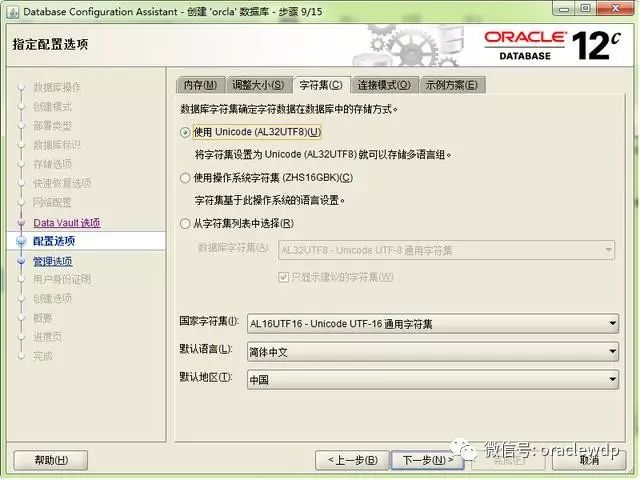Click the 快速恢复选项 step
Viewport: 640px width, 480px height.
point(62,183)
